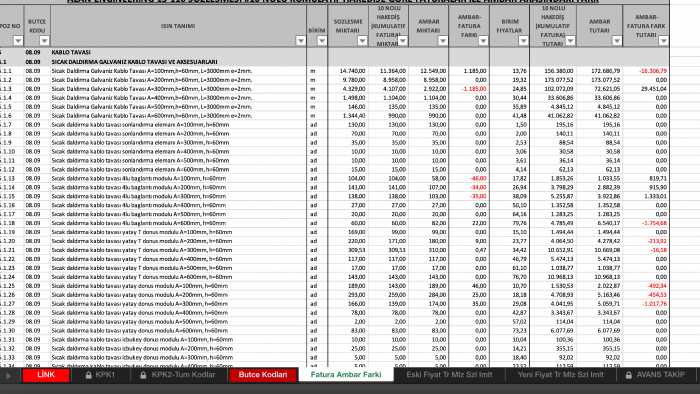
Task: Select the Kablo Tavası A=200mm L=3000mm description cell
Action: pyautogui.click(x=178, y=80)
